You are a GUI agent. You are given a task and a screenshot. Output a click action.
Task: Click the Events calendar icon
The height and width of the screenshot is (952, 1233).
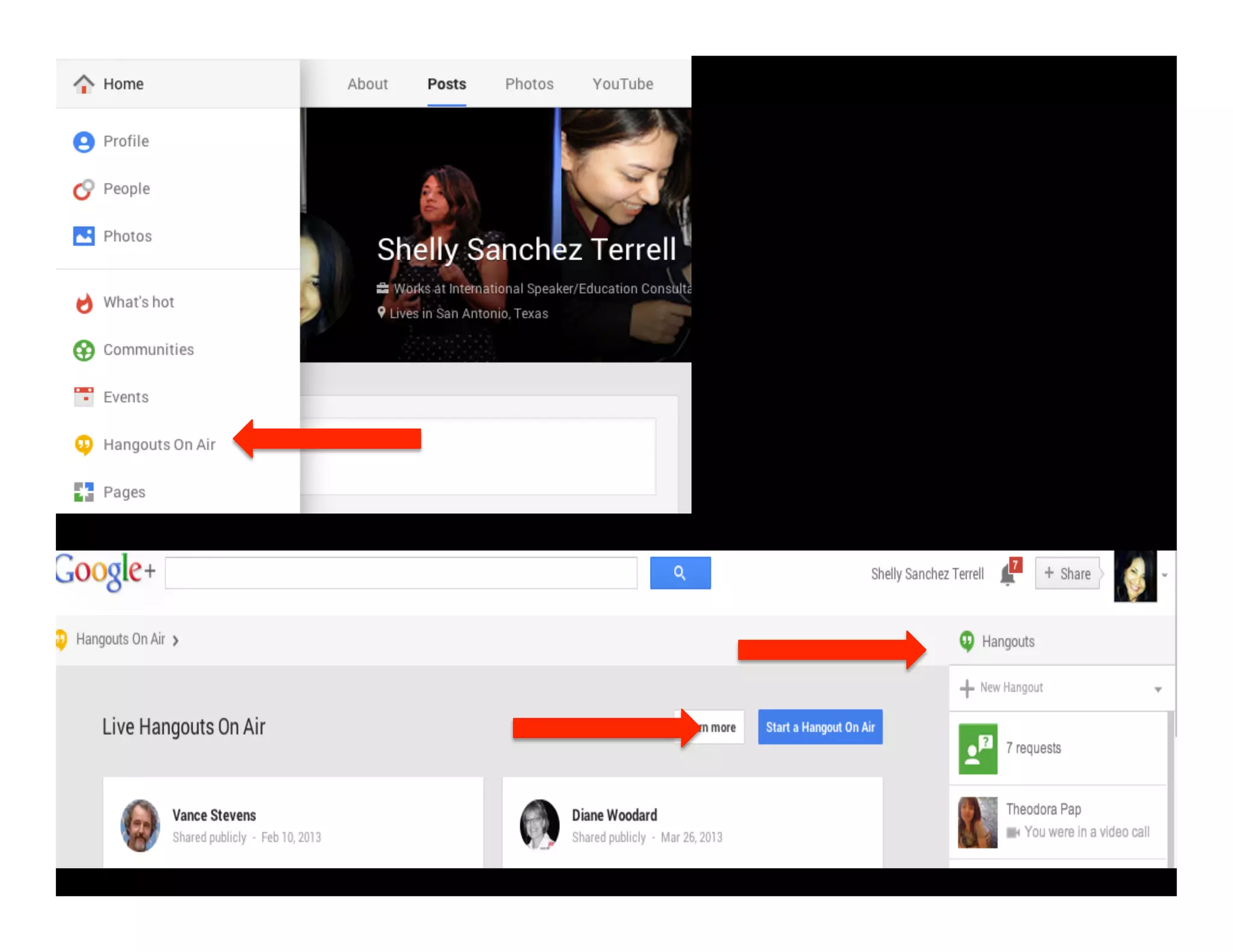point(84,397)
